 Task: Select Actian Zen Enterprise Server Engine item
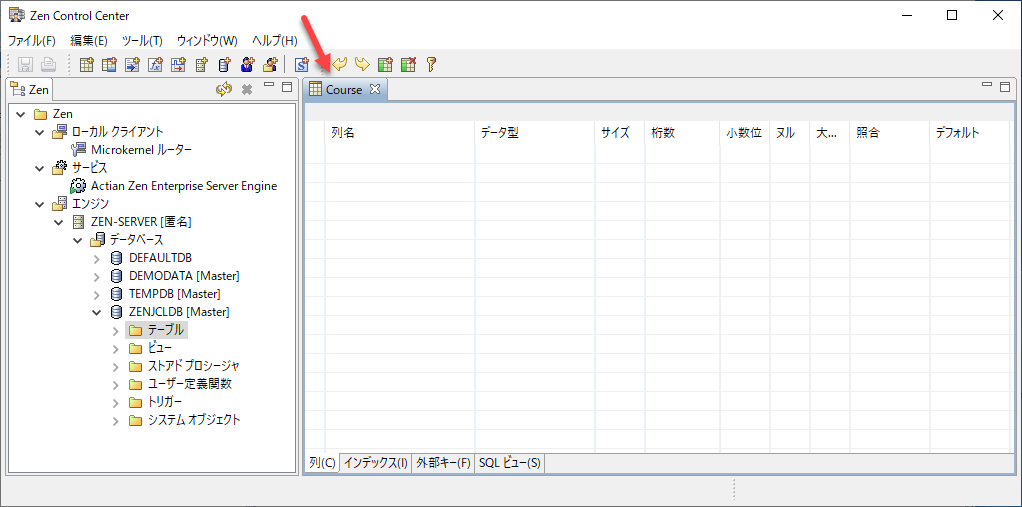pos(183,186)
